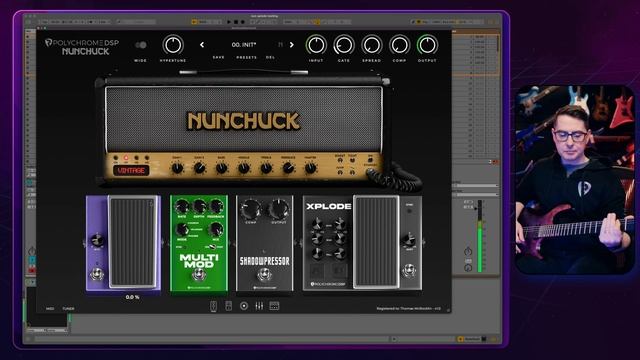The height and width of the screenshot is (360, 640).
Task: Click the Polychrome DSP Nunchuck logo
Action: (82, 47)
